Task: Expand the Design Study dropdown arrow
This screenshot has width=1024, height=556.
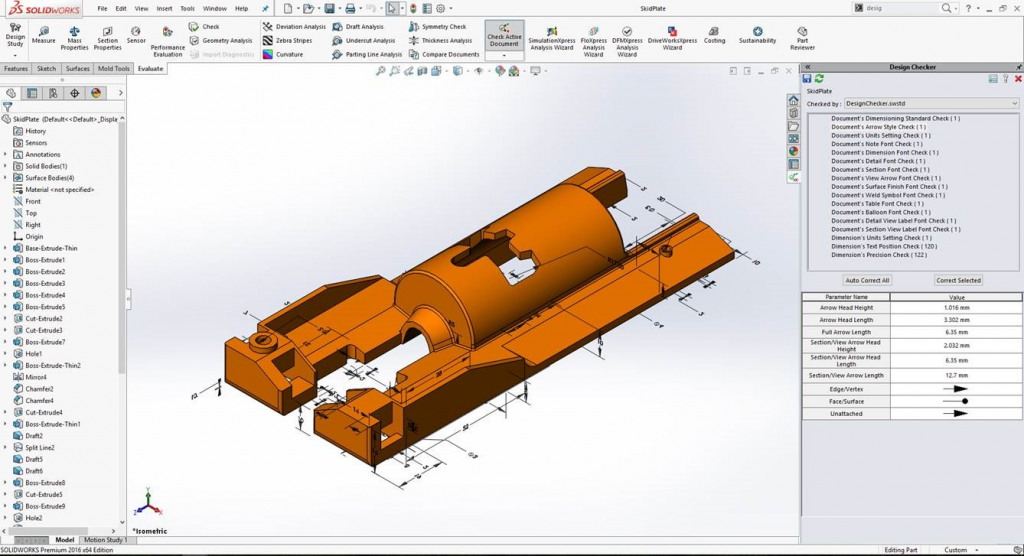Action: point(15,54)
